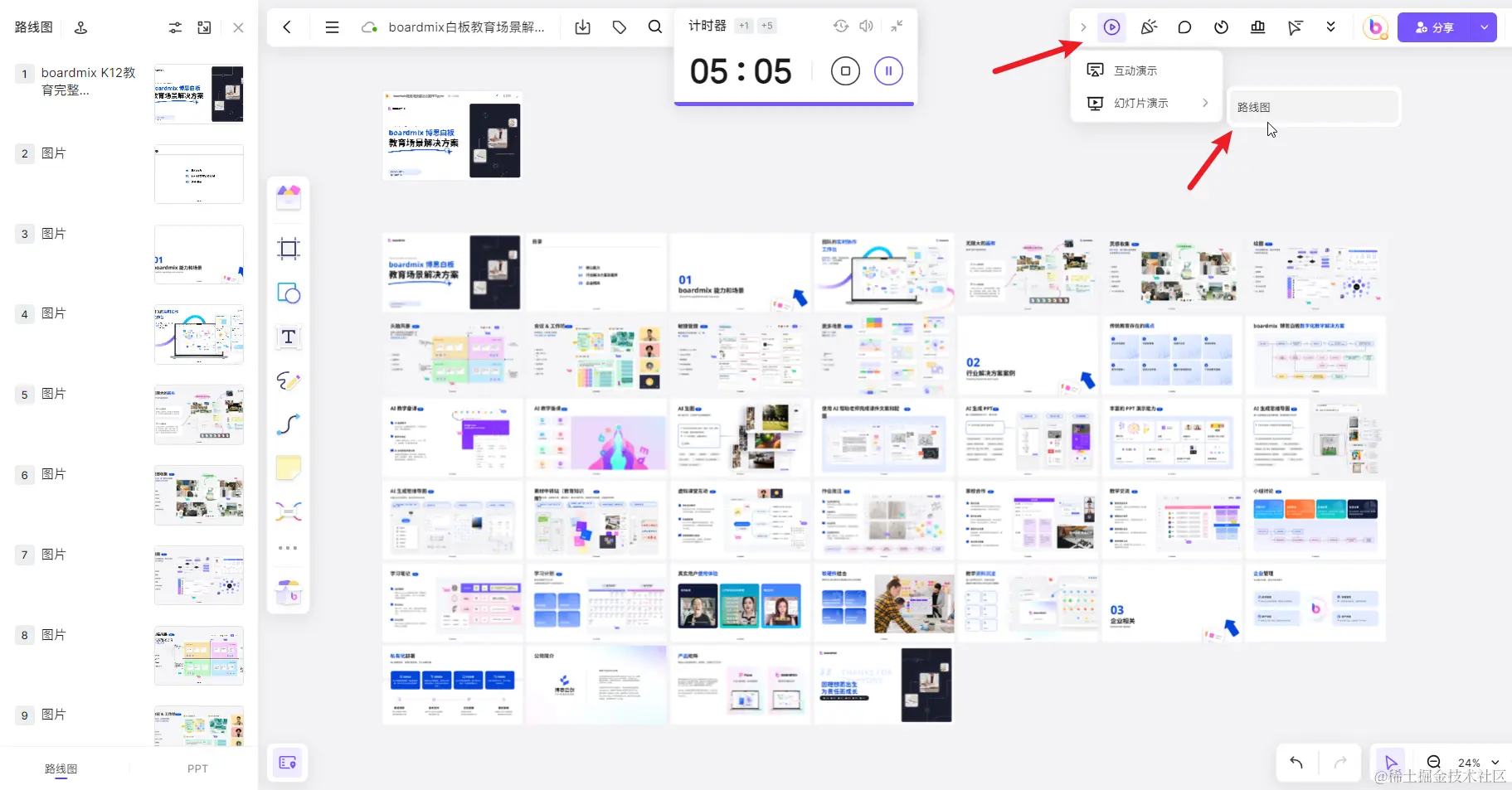Select the Text tool in the left toolbar
The width and height of the screenshot is (1512, 790).
(x=288, y=337)
